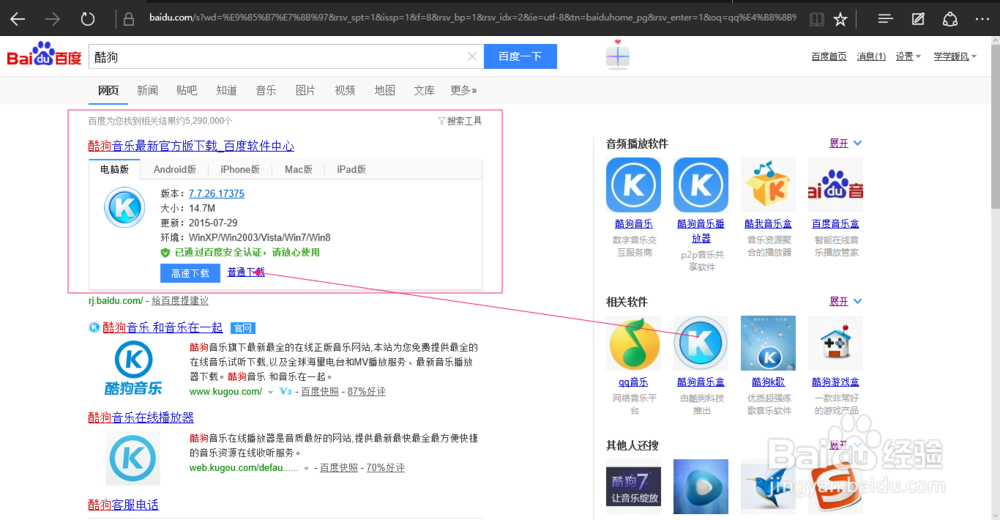The width and height of the screenshot is (1000, 520).
Task: Open the web note pen icon
Action: pos(918,19)
